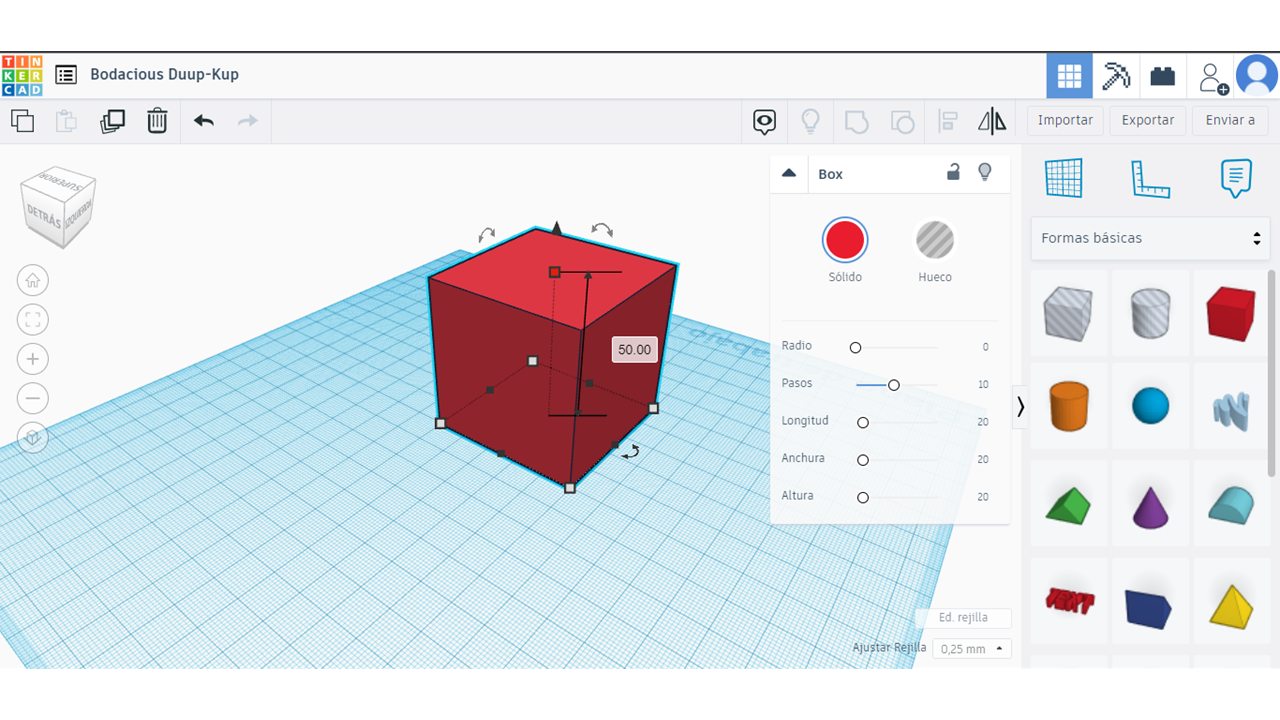Toggle the lock on the Box shape
Viewport: 1280px width, 720px height.
953,172
